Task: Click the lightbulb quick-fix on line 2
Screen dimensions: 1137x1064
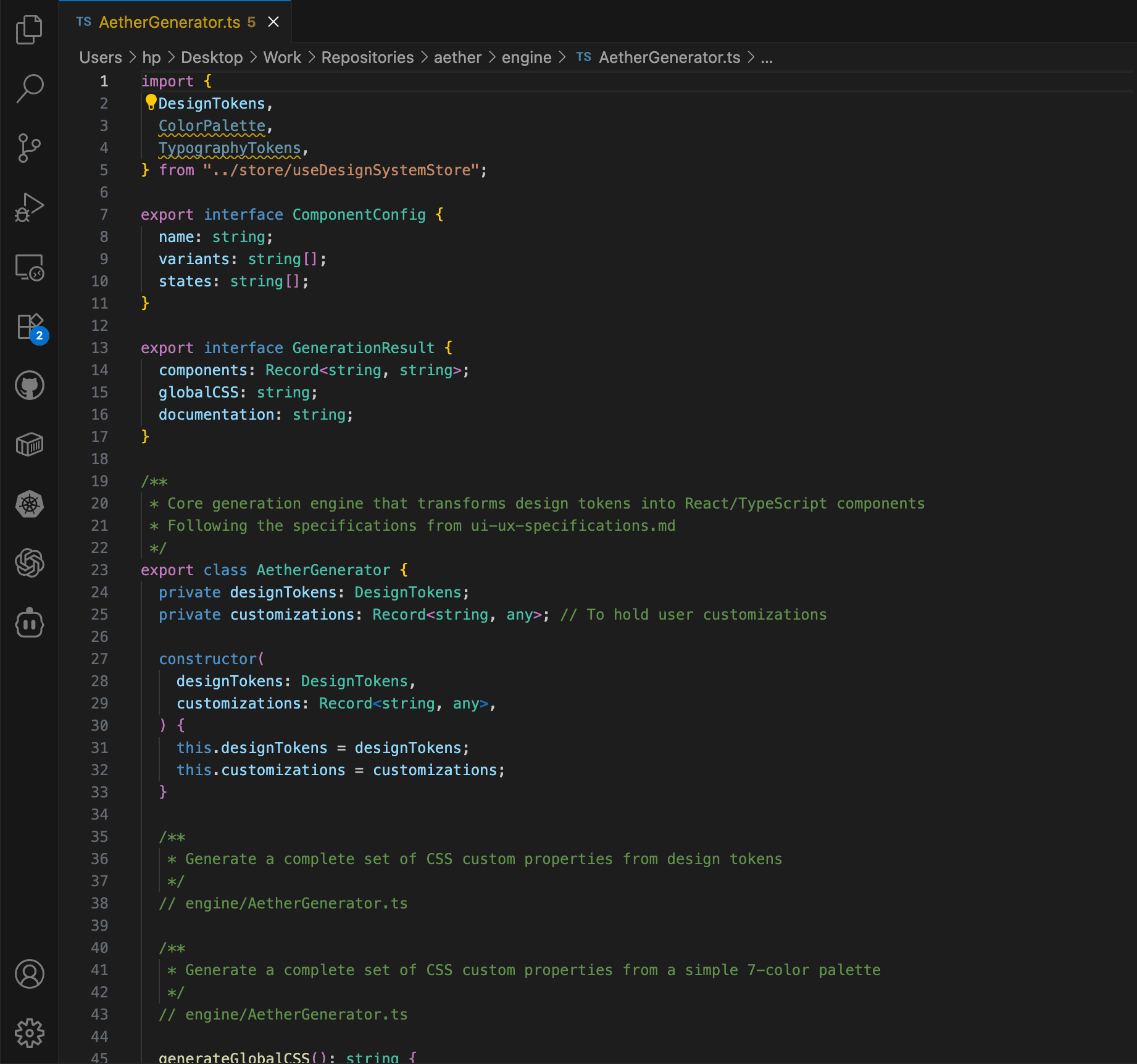Action: [x=151, y=102]
